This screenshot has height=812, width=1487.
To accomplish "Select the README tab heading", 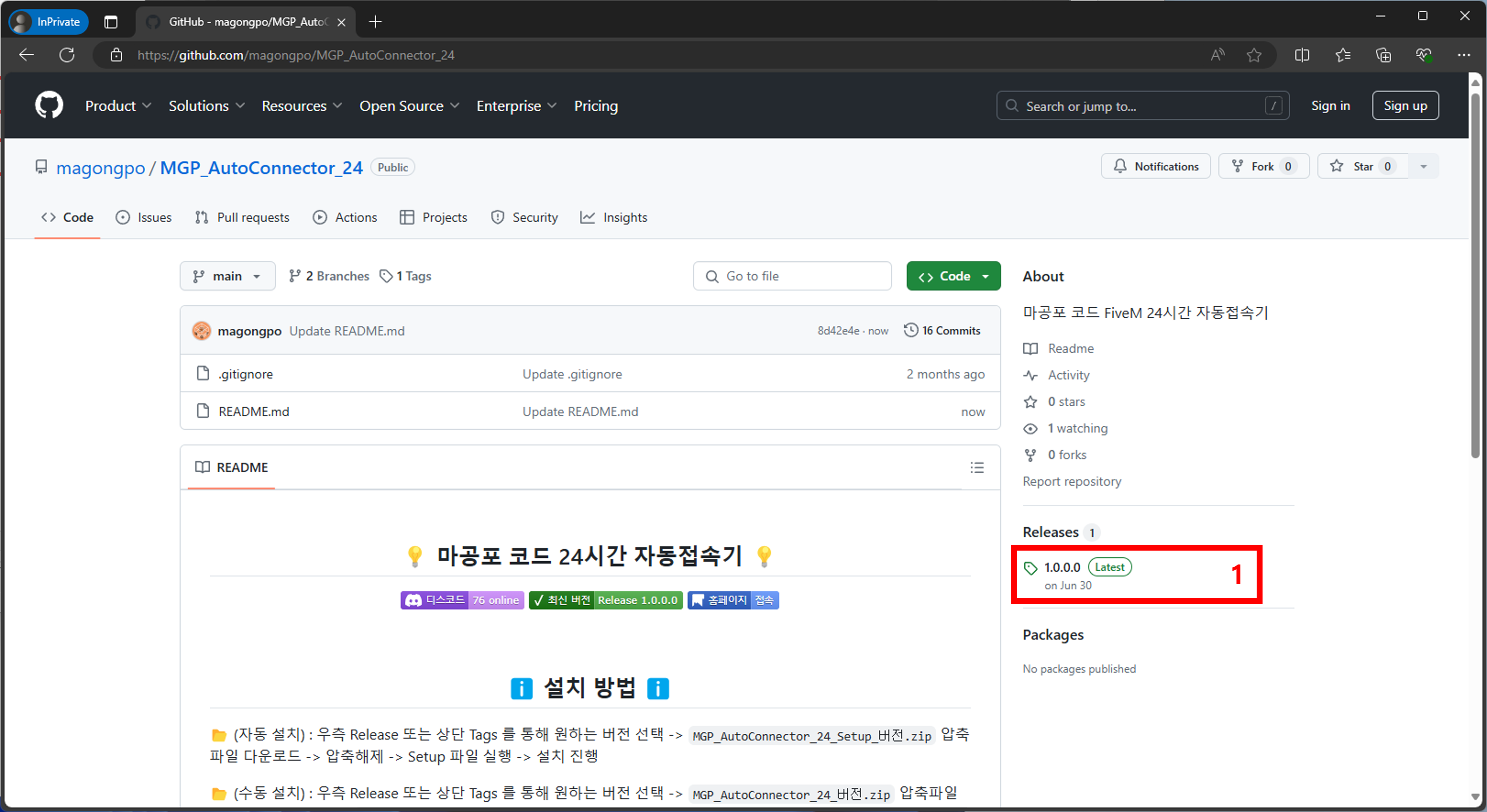I will (x=232, y=468).
